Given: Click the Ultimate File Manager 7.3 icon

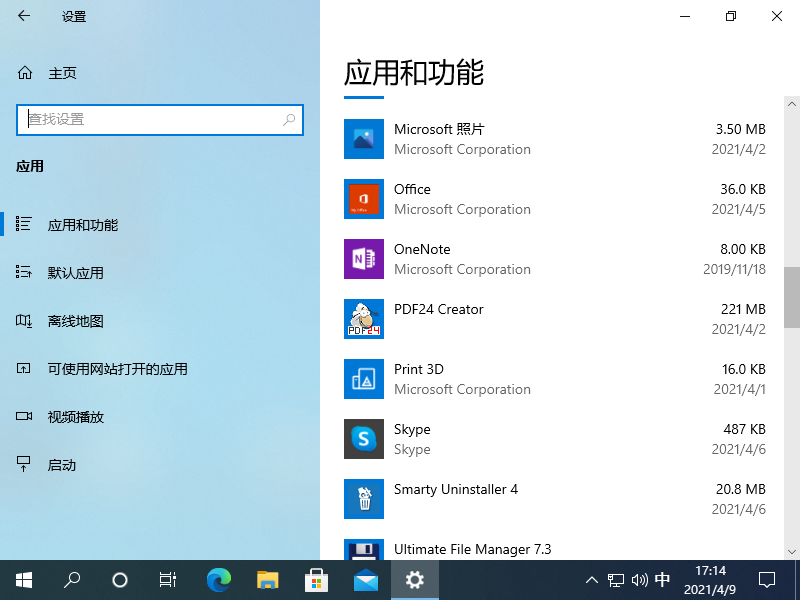Looking at the screenshot, I should click(364, 550).
